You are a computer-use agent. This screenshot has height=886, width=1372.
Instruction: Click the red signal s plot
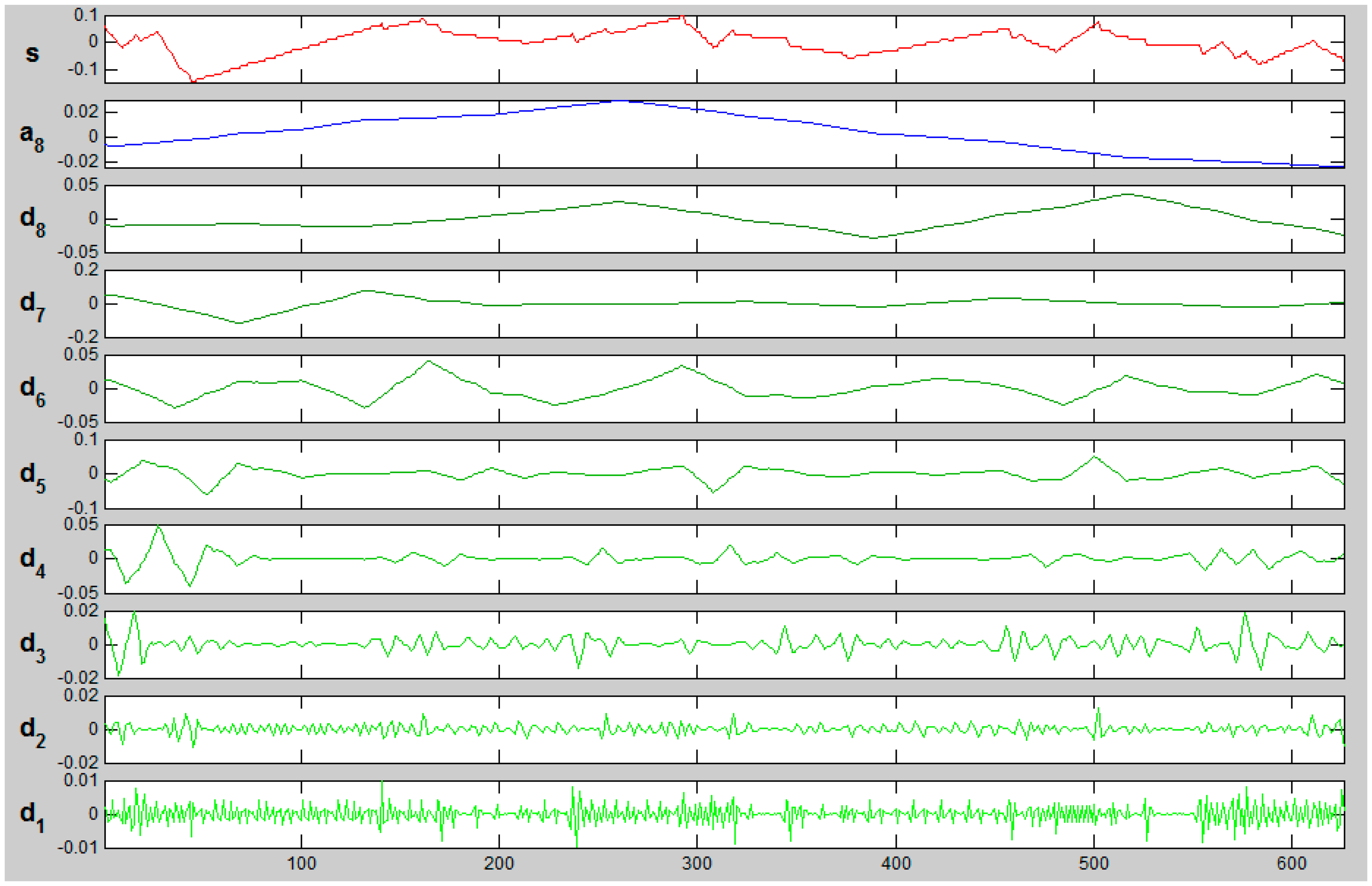pos(724,49)
